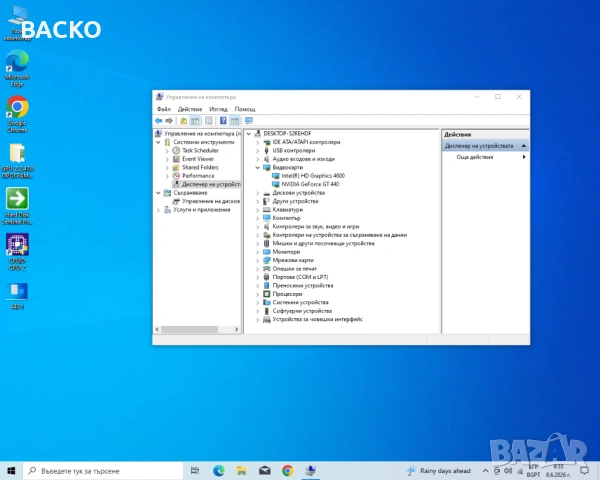This screenshot has height=480, width=600.
Task: Click the Forward arrow in the toolbar
Action: (169, 121)
